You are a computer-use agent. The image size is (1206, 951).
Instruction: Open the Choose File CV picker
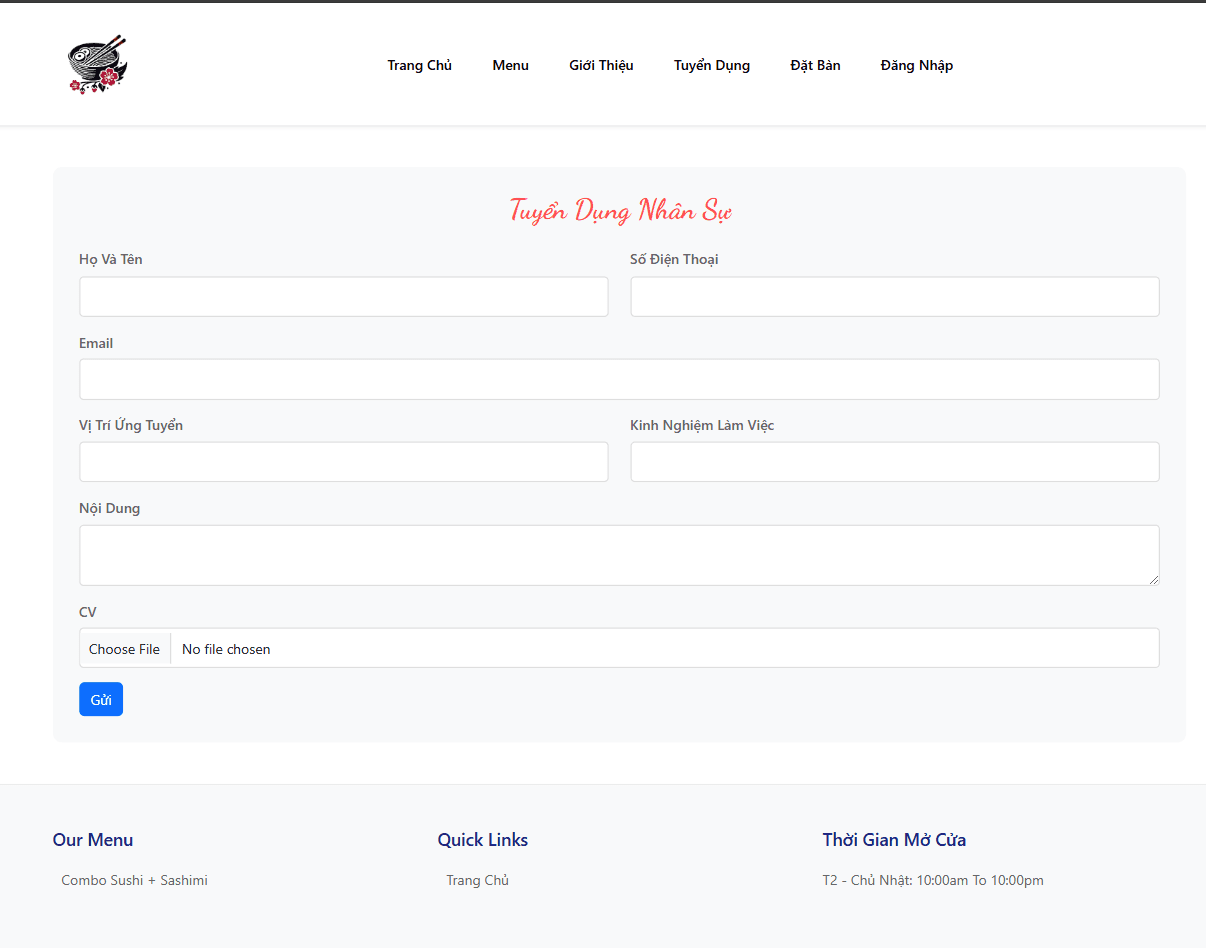(x=124, y=649)
